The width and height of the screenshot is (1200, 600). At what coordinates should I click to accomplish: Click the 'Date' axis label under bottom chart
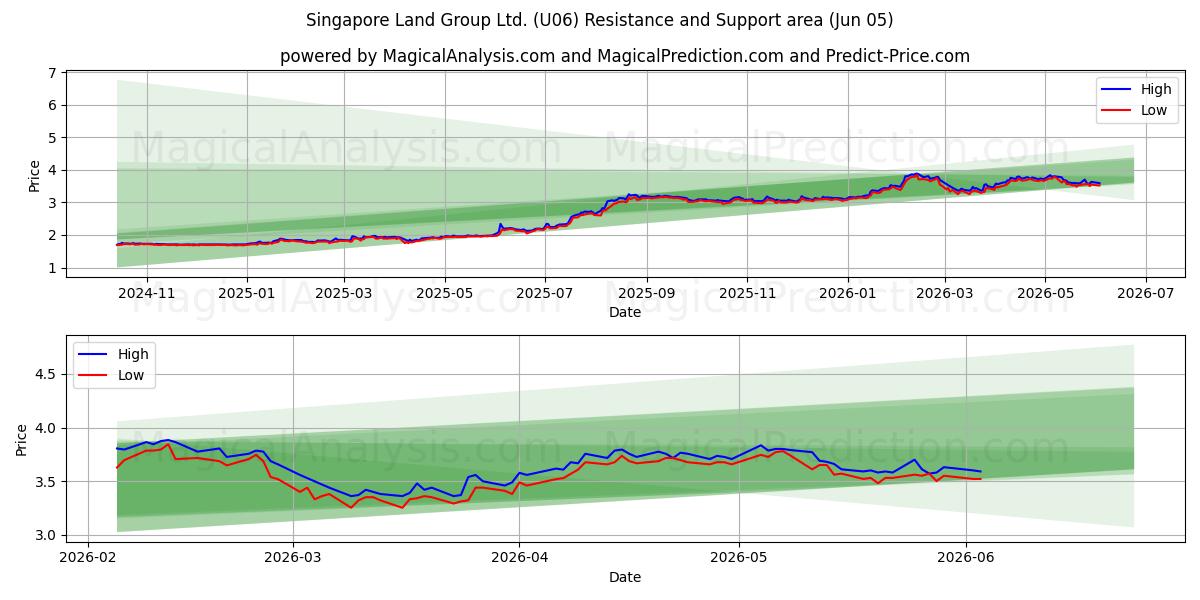point(625,577)
